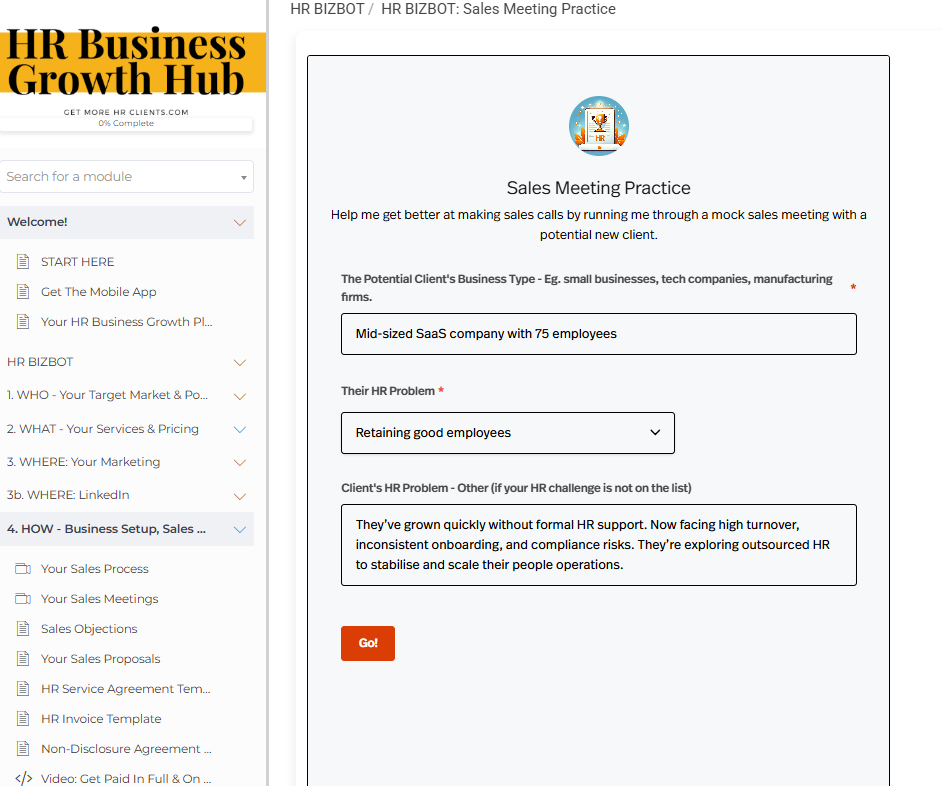Screen dimensions: 942x786
Task: Open HR Invoice Template lesson
Action: (101, 719)
